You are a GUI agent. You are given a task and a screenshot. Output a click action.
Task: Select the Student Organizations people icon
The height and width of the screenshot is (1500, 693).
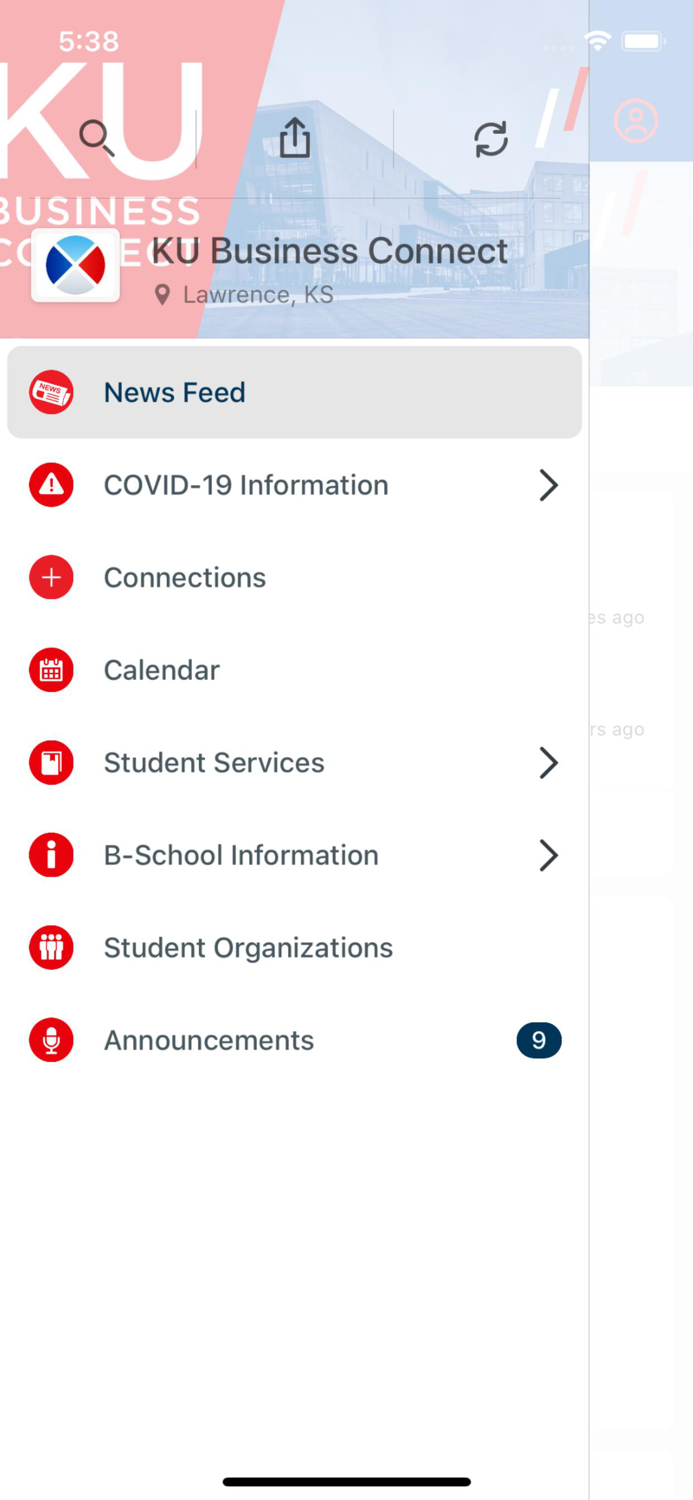click(x=51, y=947)
